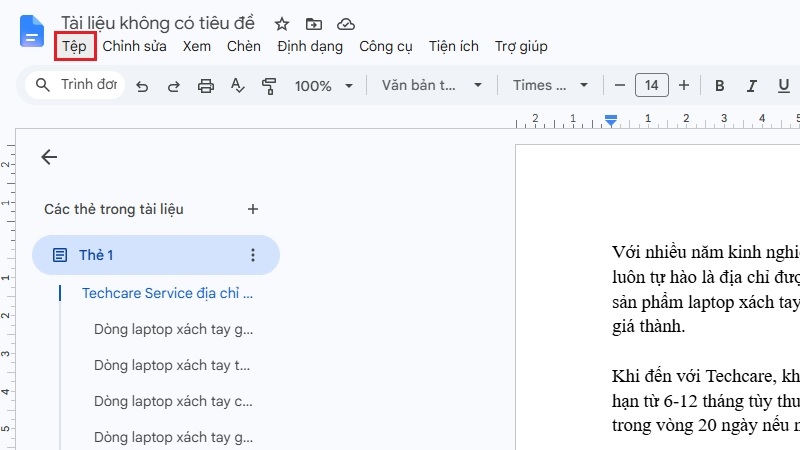Open the Trợ giúp menu
The image size is (800, 450).
coord(521,46)
